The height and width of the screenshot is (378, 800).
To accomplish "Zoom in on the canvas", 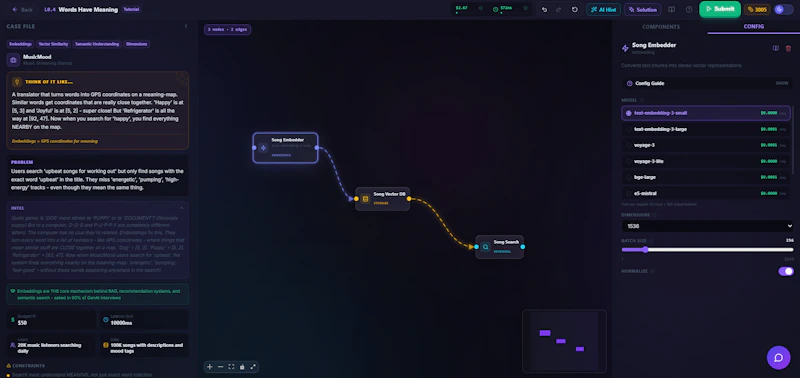I will (210, 367).
